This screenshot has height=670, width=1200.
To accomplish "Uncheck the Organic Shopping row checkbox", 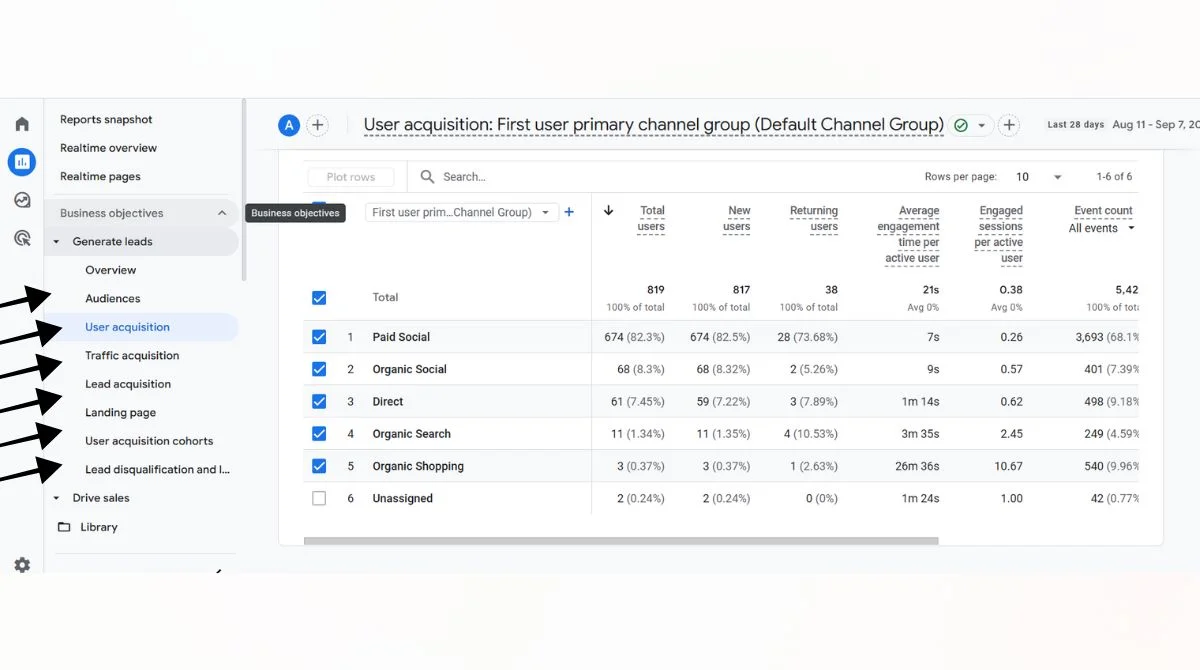I will pyautogui.click(x=319, y=466).
